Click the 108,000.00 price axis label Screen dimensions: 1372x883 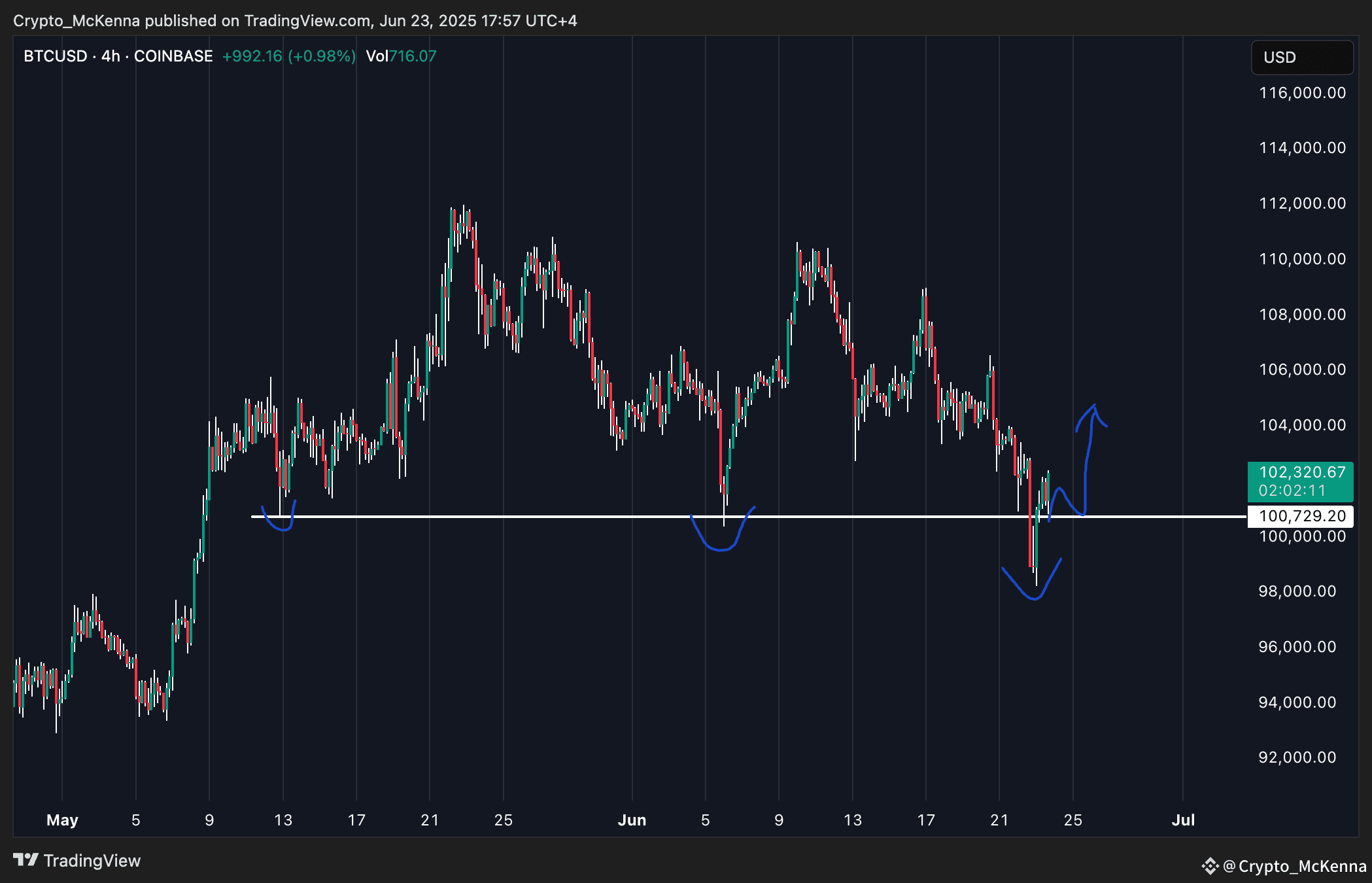(1302, 315)
